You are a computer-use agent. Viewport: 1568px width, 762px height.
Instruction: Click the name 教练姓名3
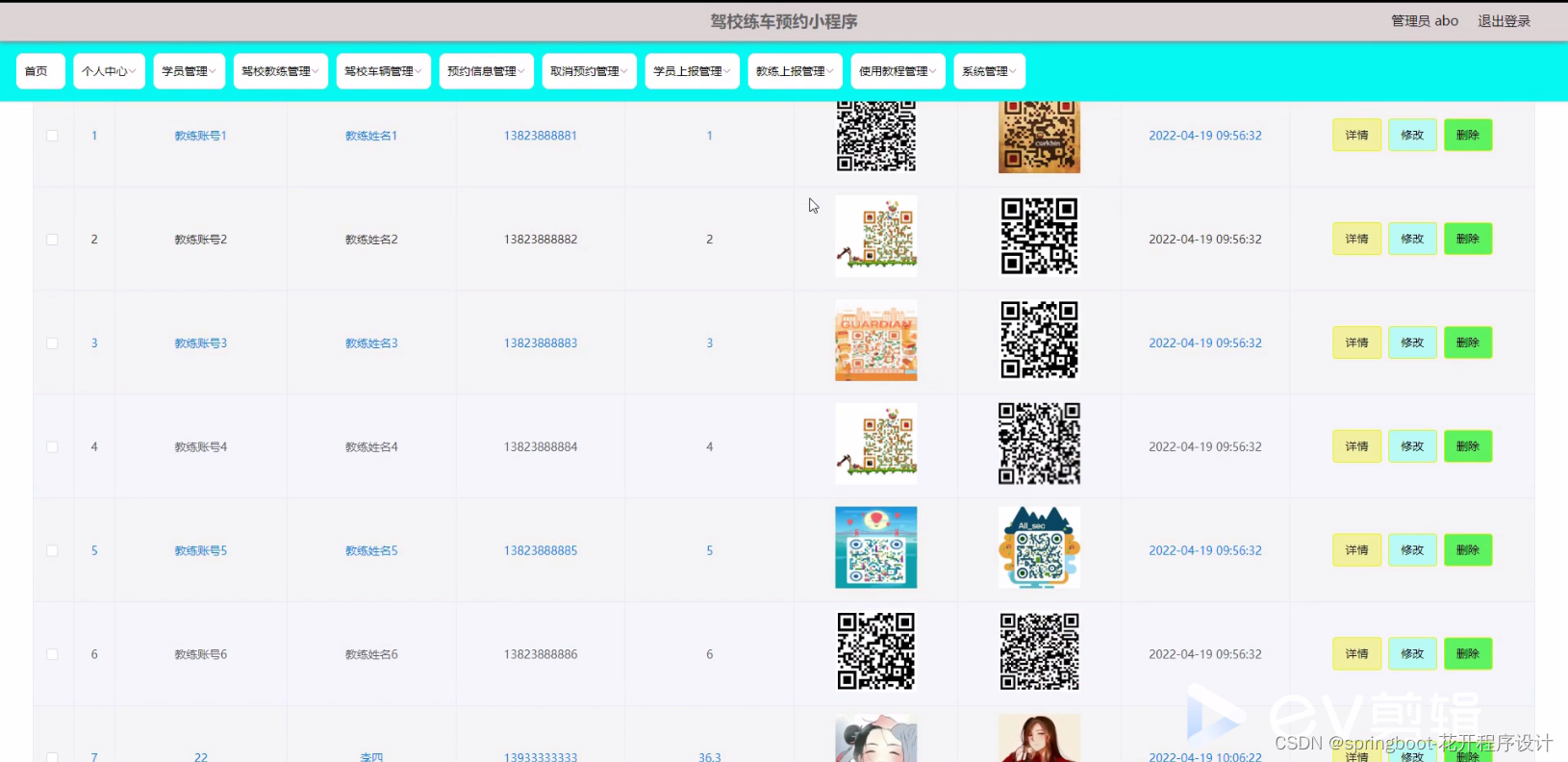point(371,343)
